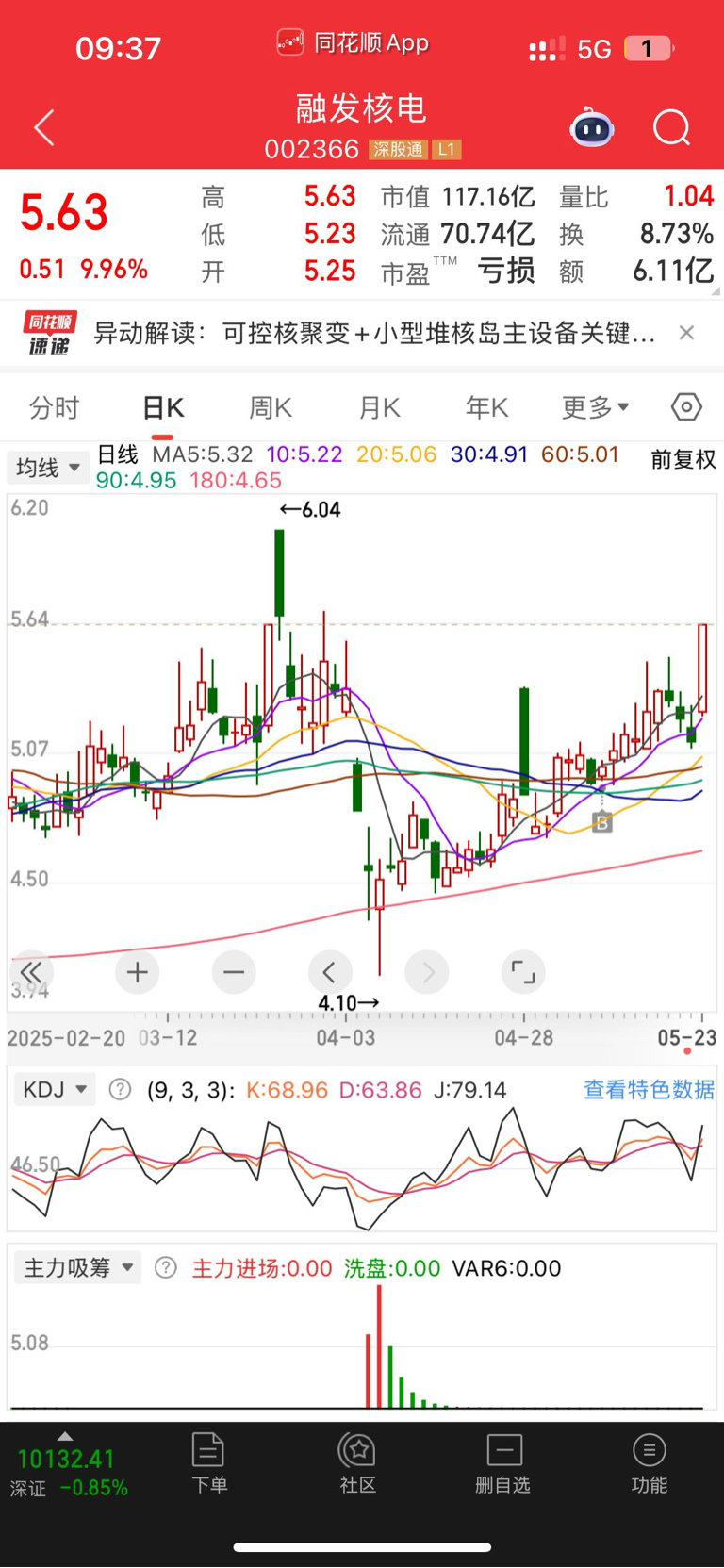Zoom out chart with minus button
Viewport: 724px width, 1568px height.
(234, 972)
